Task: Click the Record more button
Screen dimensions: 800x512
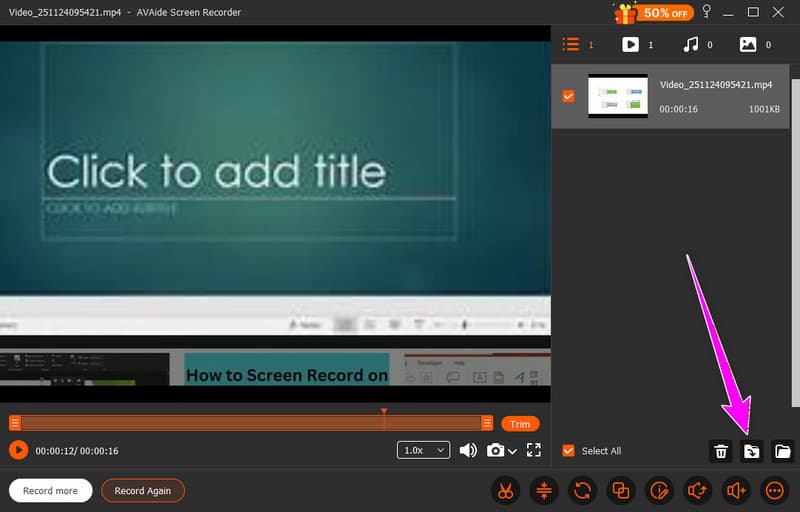Action: pos(51,491)
